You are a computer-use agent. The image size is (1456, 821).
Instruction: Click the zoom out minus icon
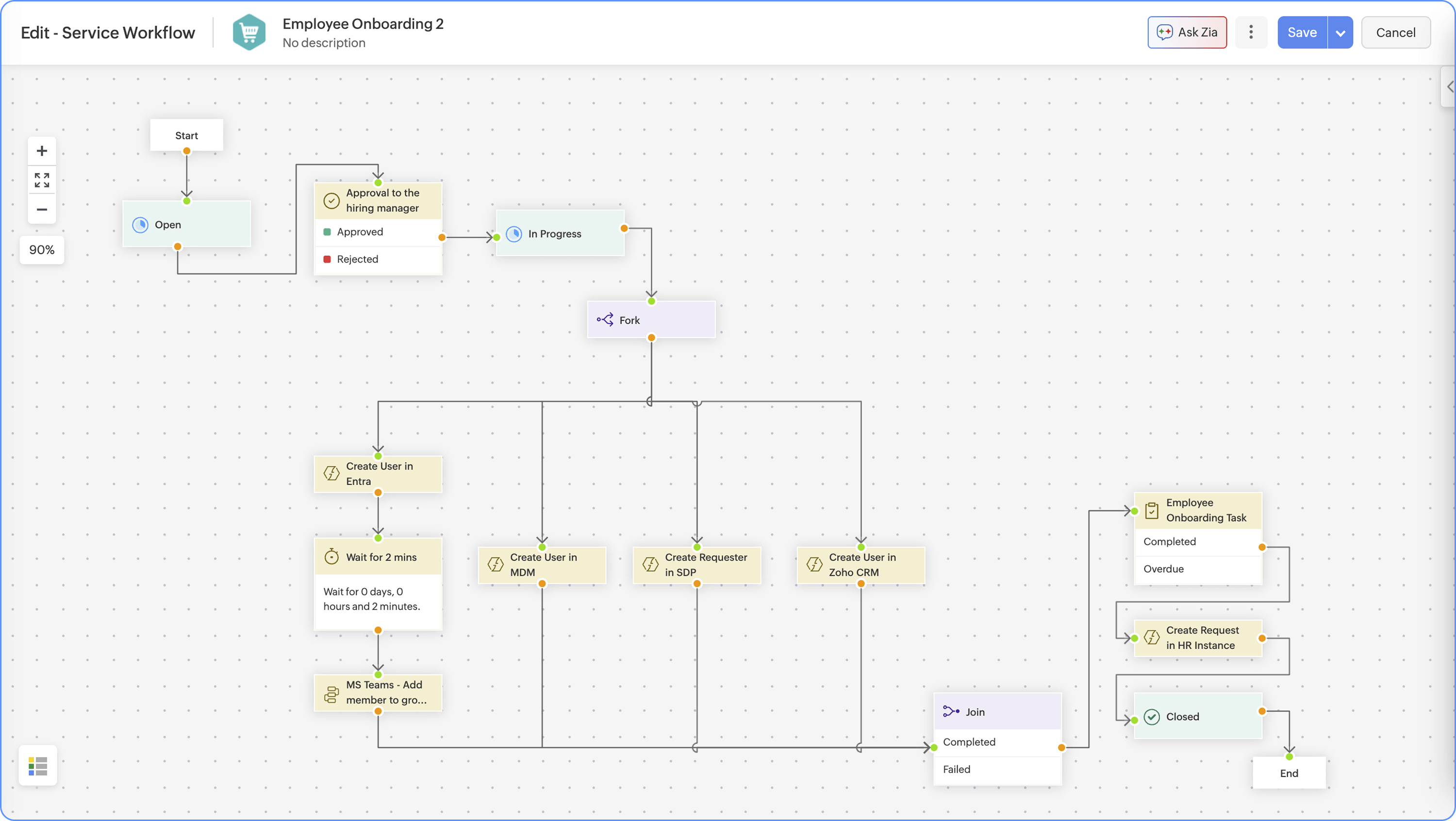coord(41,210)
